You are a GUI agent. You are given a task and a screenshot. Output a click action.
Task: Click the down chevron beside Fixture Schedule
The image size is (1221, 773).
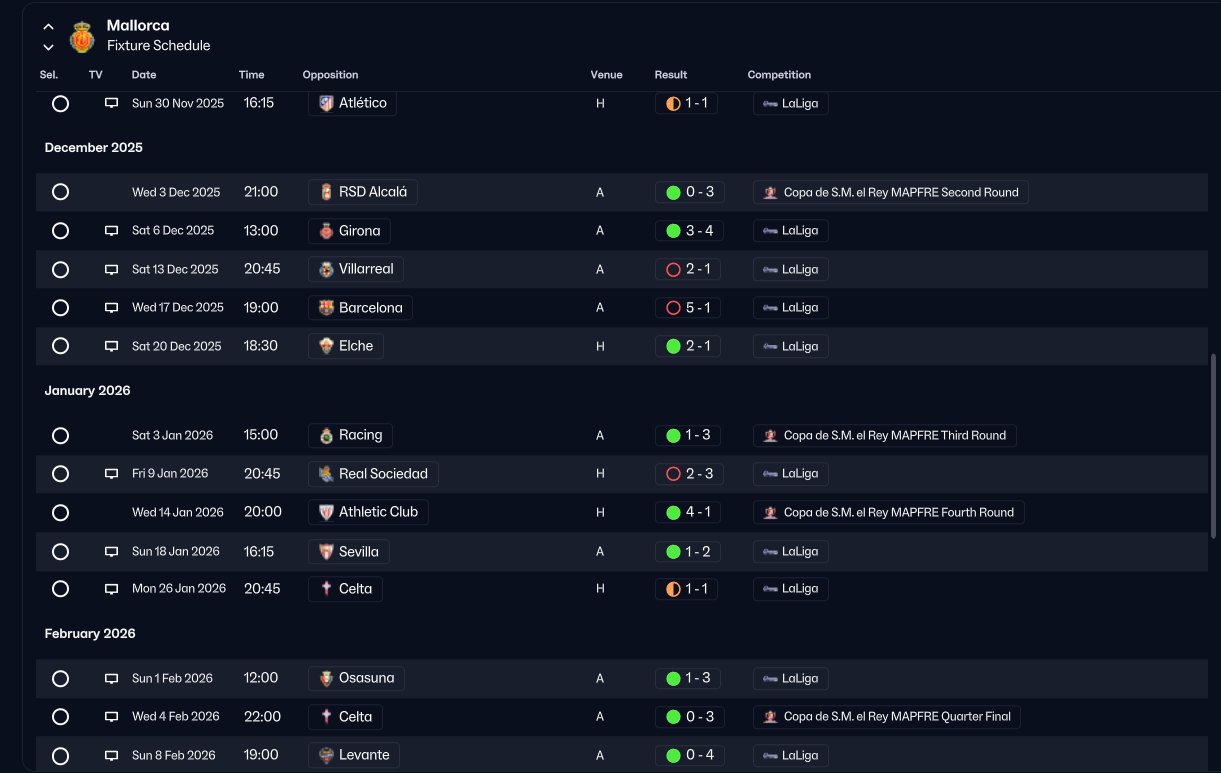pyautogui.click(x=48, y=47)
